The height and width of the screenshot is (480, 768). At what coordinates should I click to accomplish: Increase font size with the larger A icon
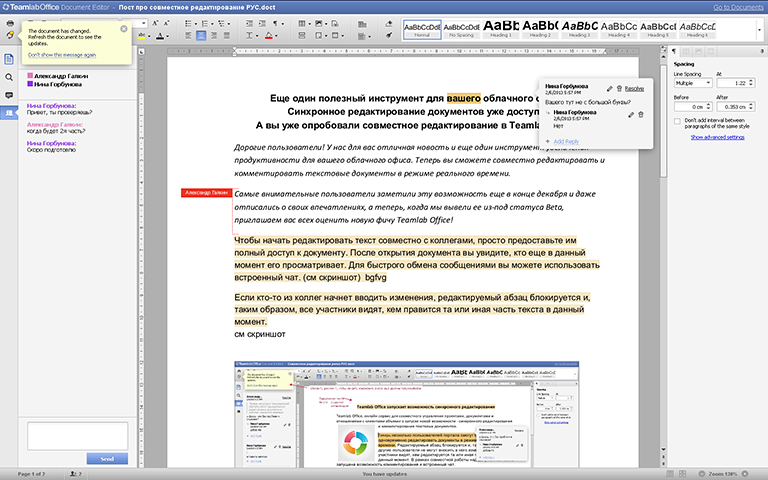coord(155,23)
